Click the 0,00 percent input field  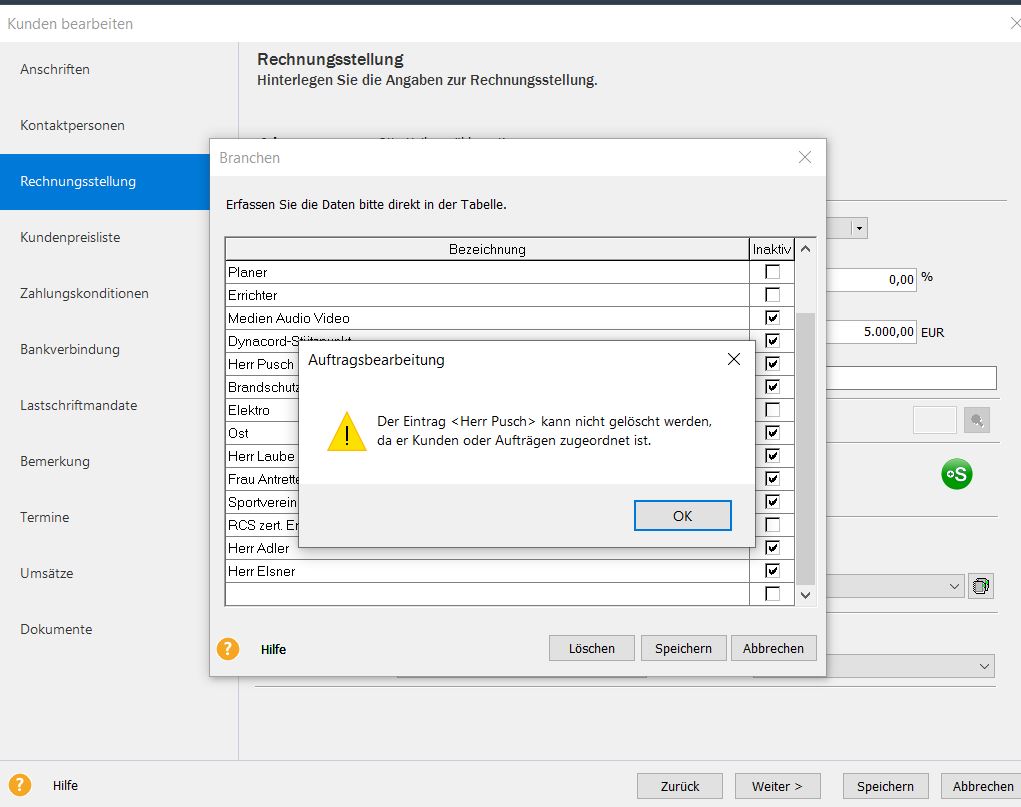pos(871,279)
